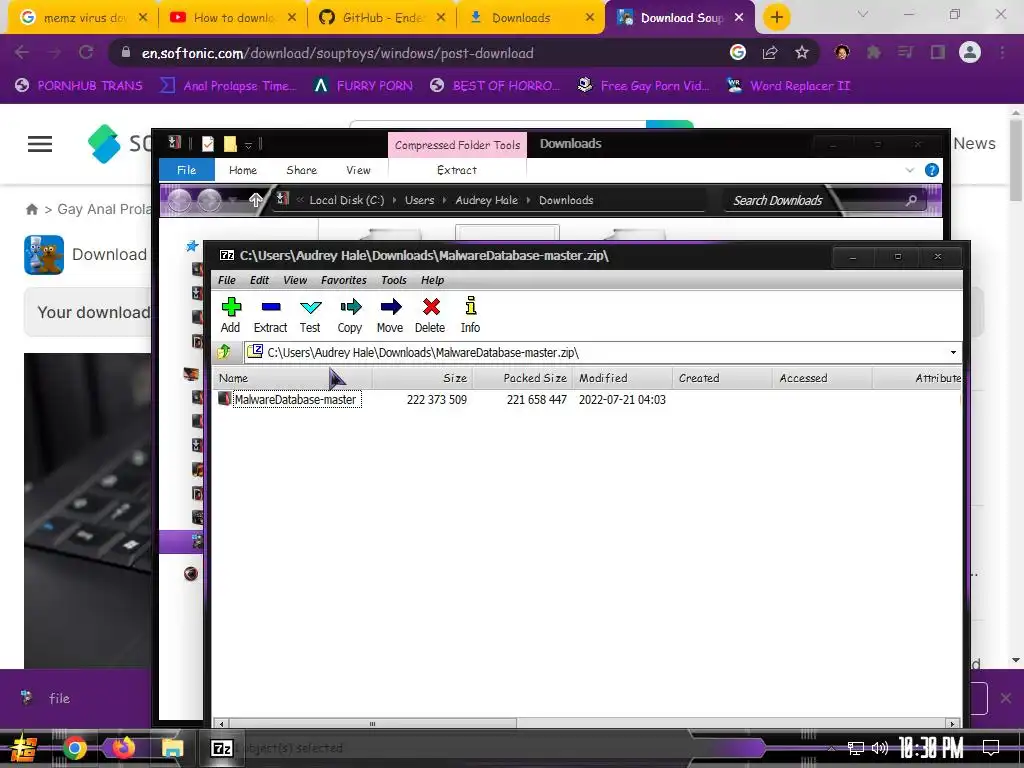1024x768 pixels.
Task: Click the Add button in 7-Zip toolbar
Action: click(231, 315)
